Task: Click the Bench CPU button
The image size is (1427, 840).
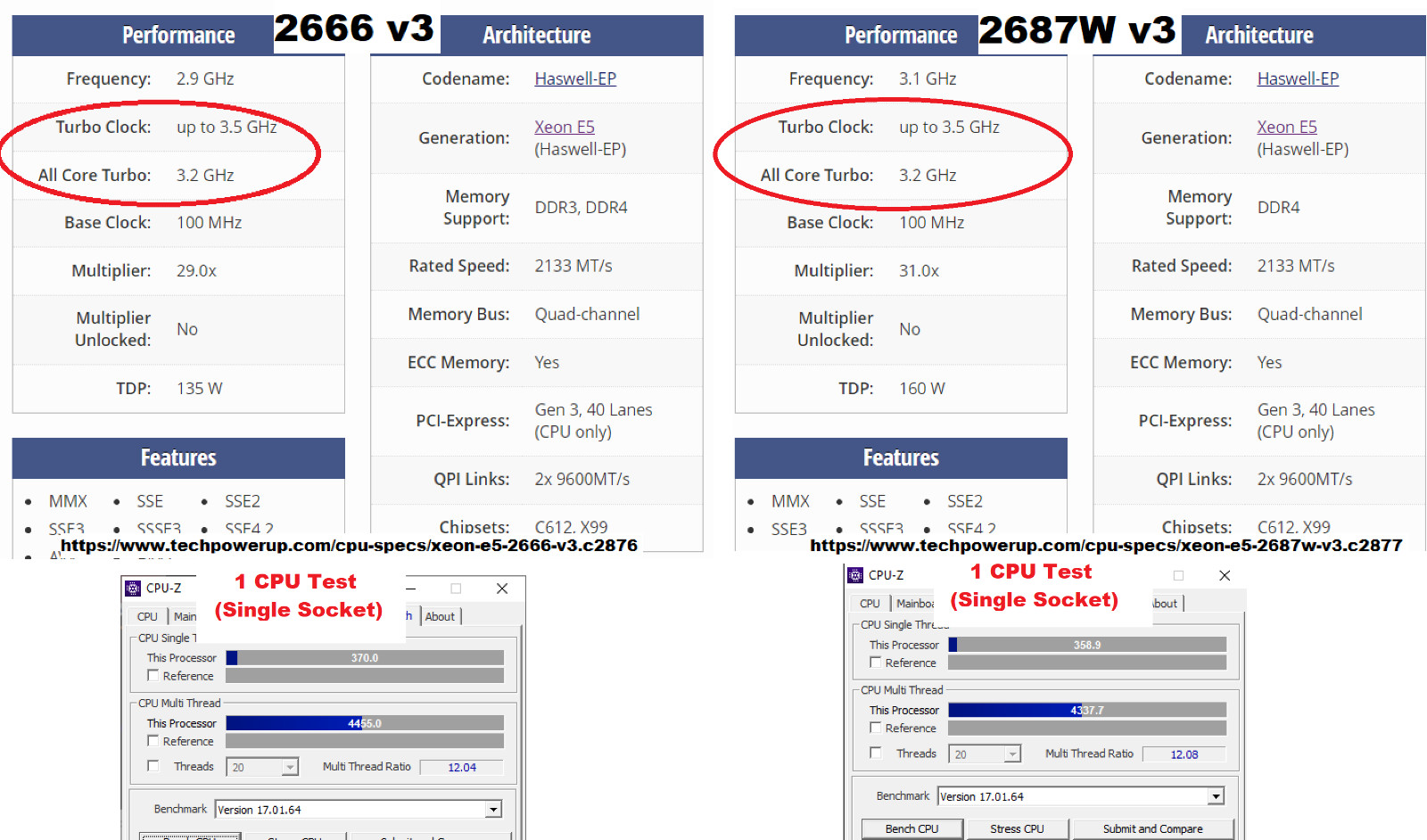Action: click(x=911, y=829)
